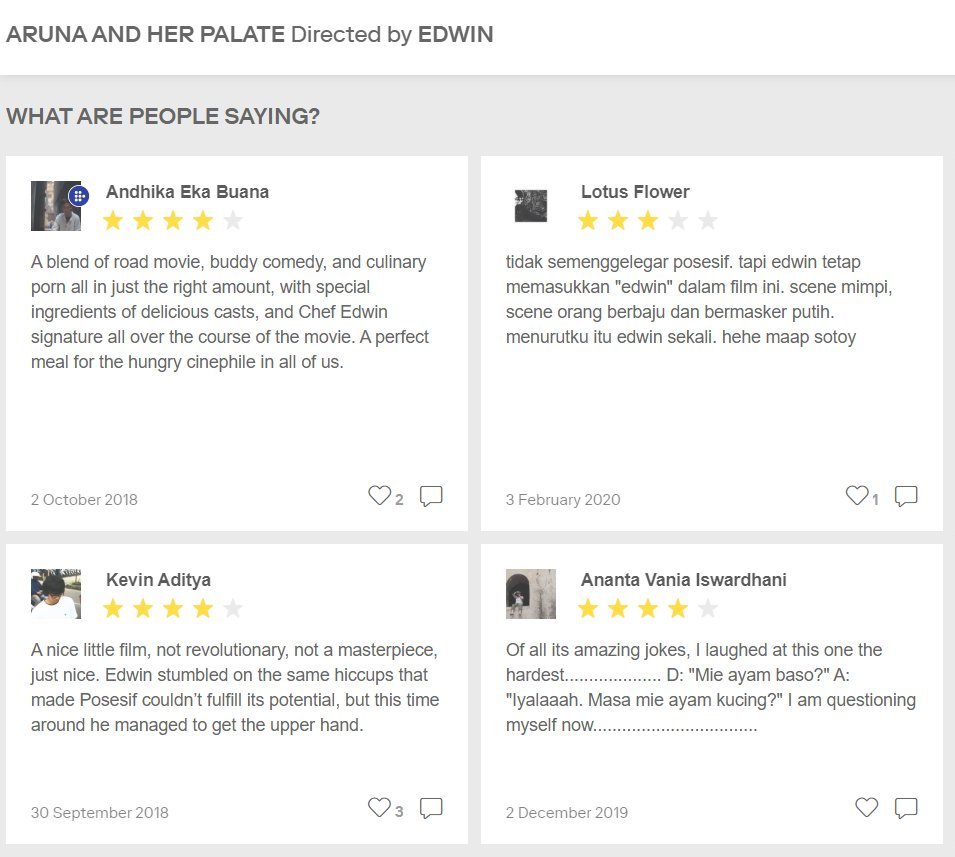Open Ananta Vania Iswardhani's avatar

tap(530, 594)
